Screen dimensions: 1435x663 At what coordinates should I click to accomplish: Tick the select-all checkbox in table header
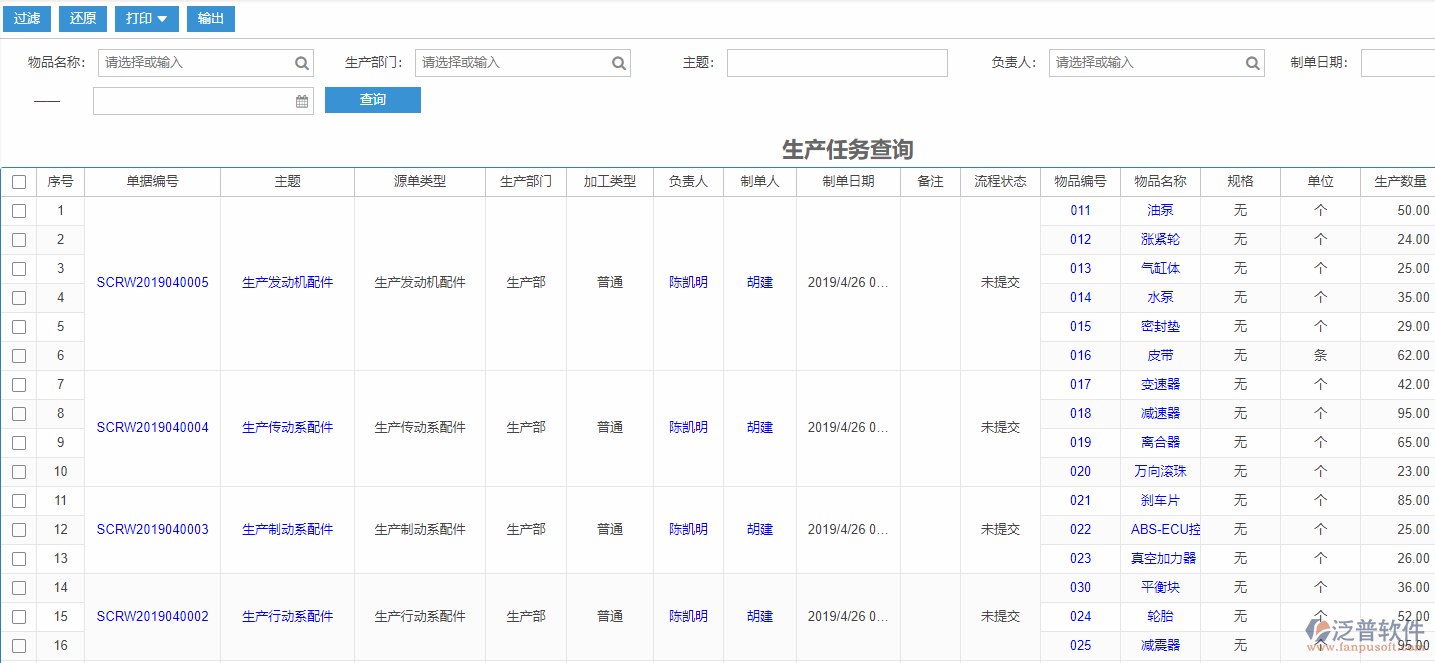tap(19, 182)
